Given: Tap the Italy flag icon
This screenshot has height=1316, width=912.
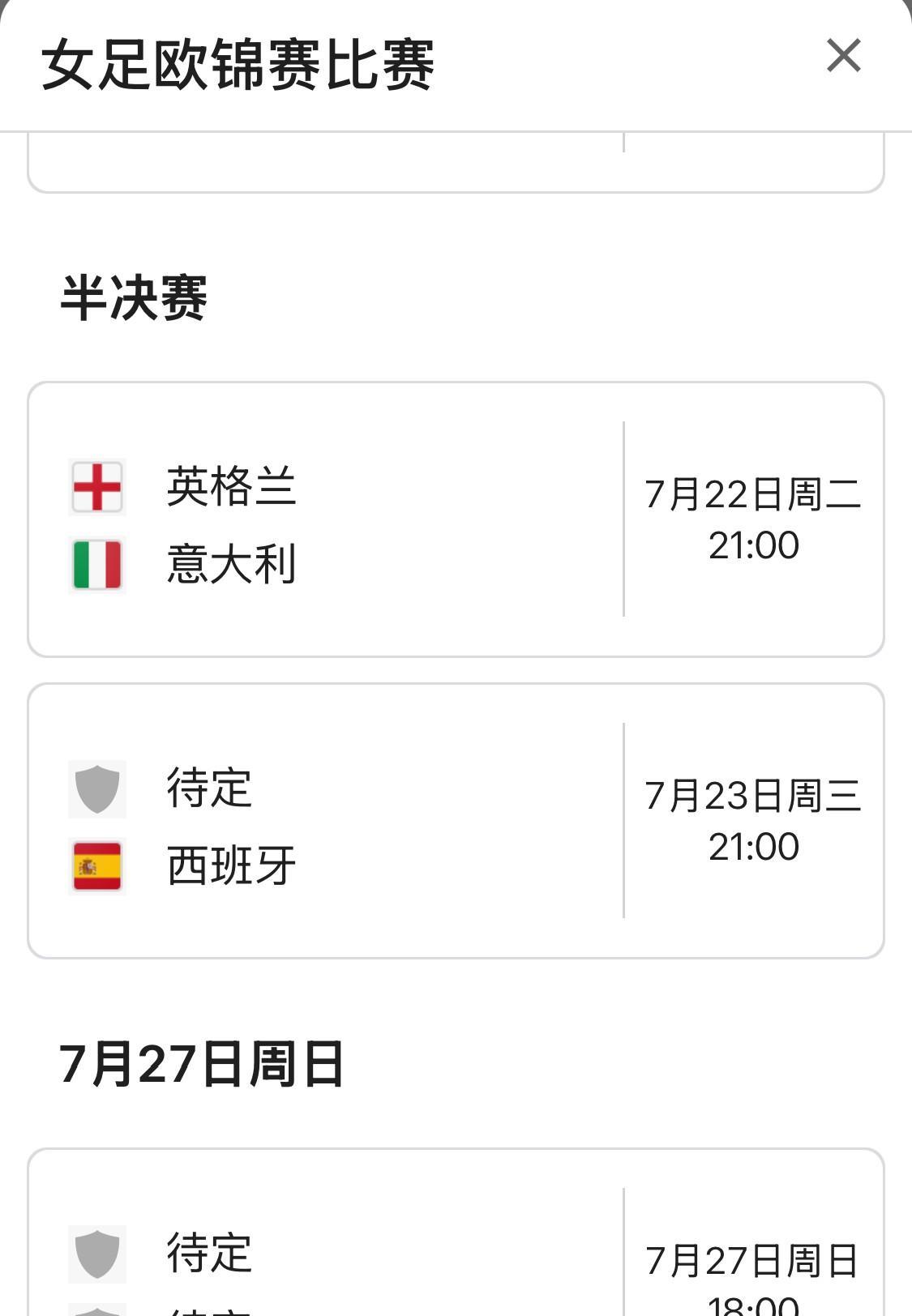Looking at the screenshot, I should point(97,565).
